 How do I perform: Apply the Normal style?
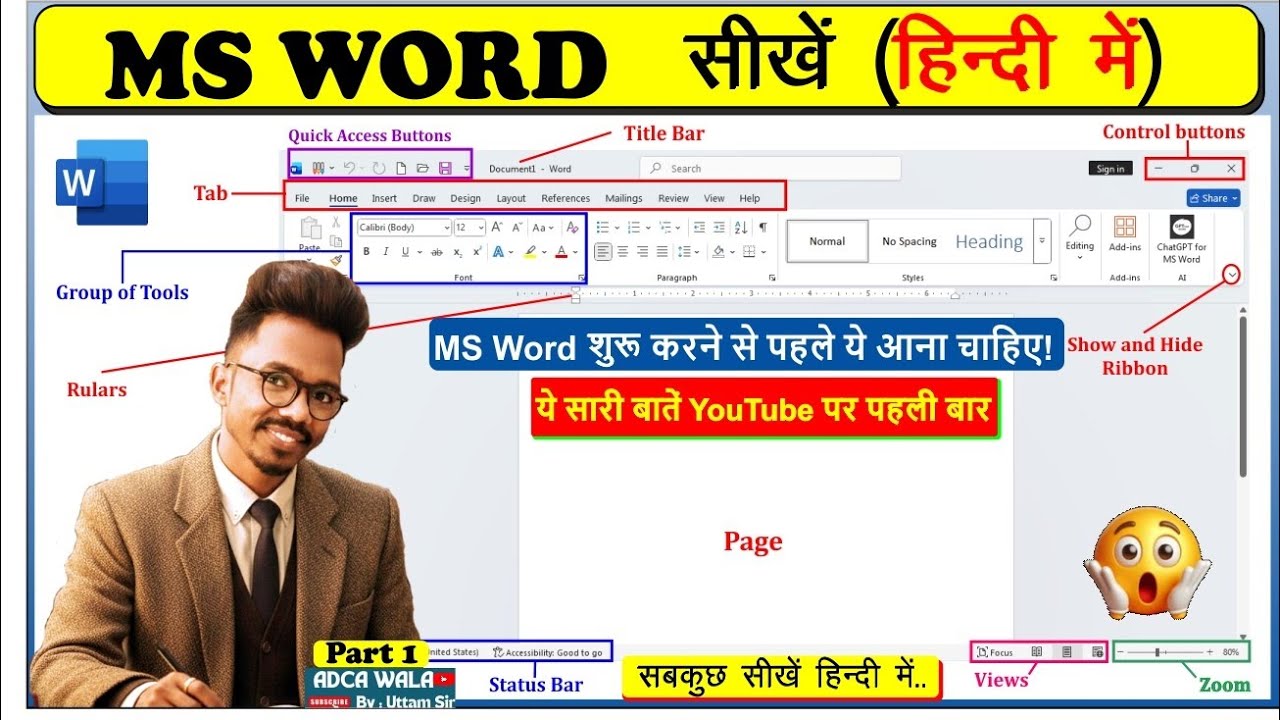[x=827, y=241]
